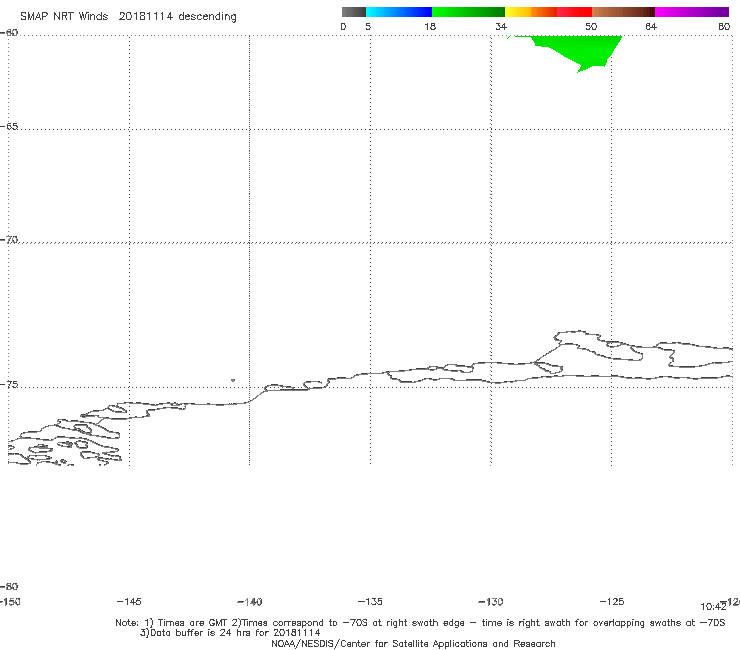The image size is (740, 650).
Task: Click the longitude label "-150"
Action: pyautogui.click(x=10, y=601)
